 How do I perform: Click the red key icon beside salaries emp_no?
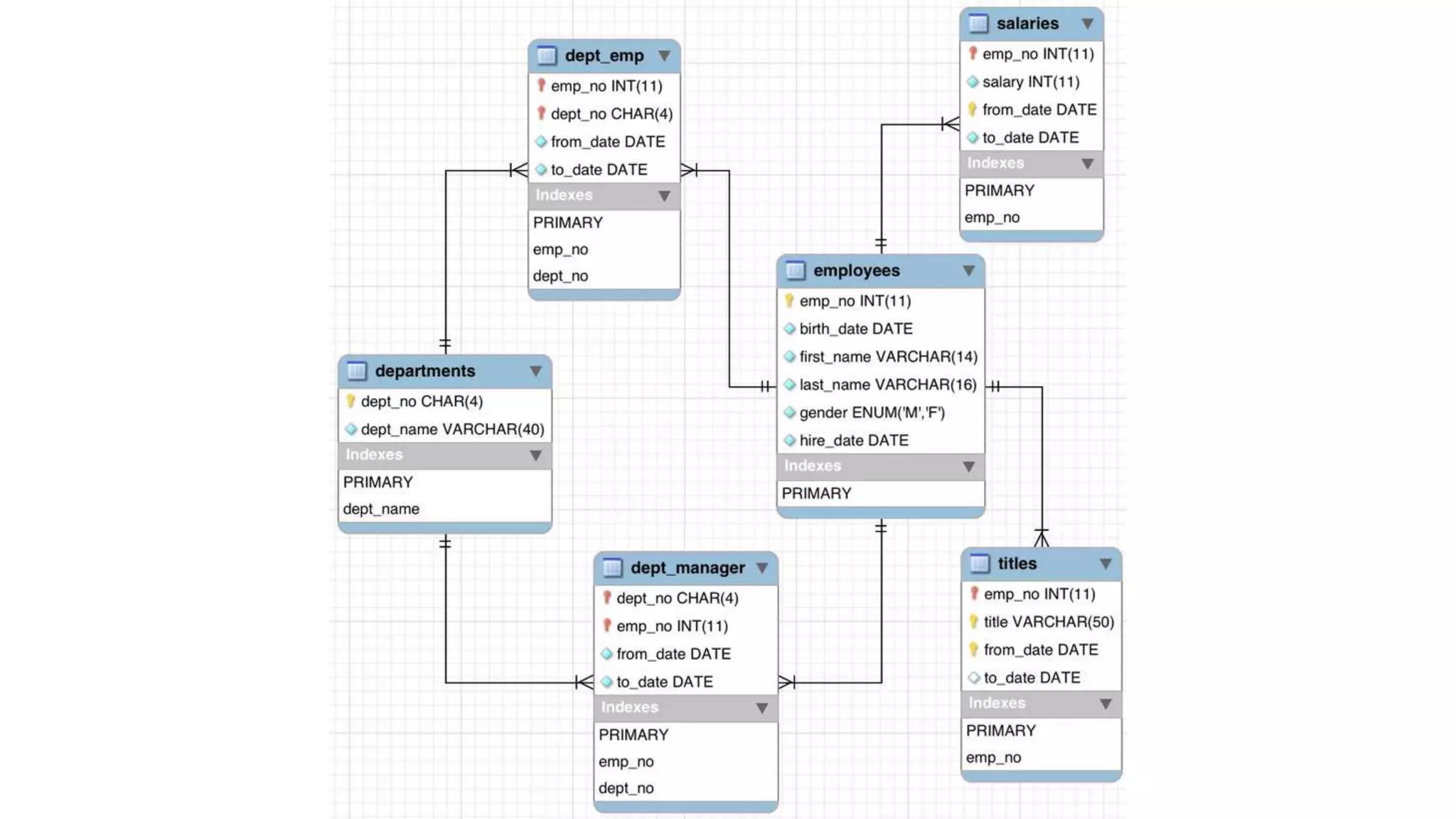973,54
